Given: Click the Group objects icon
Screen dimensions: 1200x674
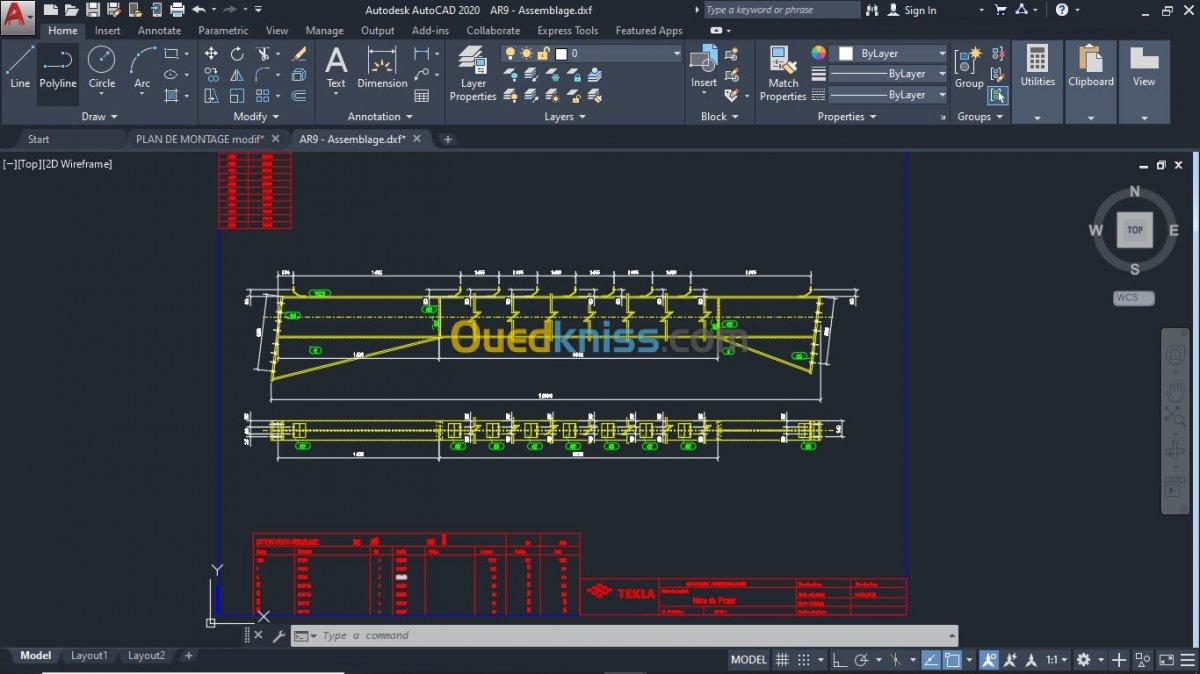Looking at the screenshot, I should pos(968,68).
